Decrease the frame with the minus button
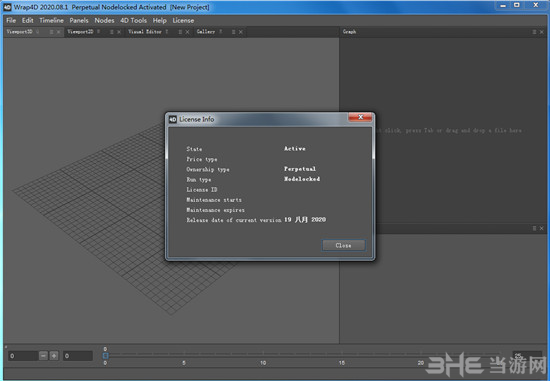550x381 pixels. tap(43, 356)
